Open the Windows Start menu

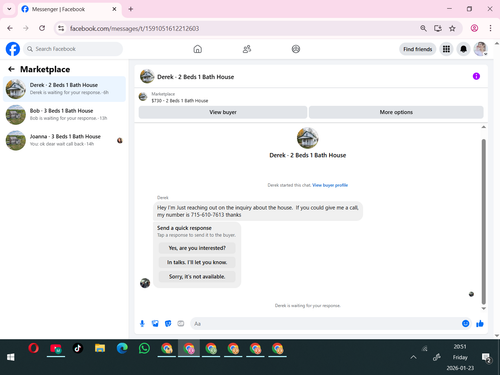point(11,357)
